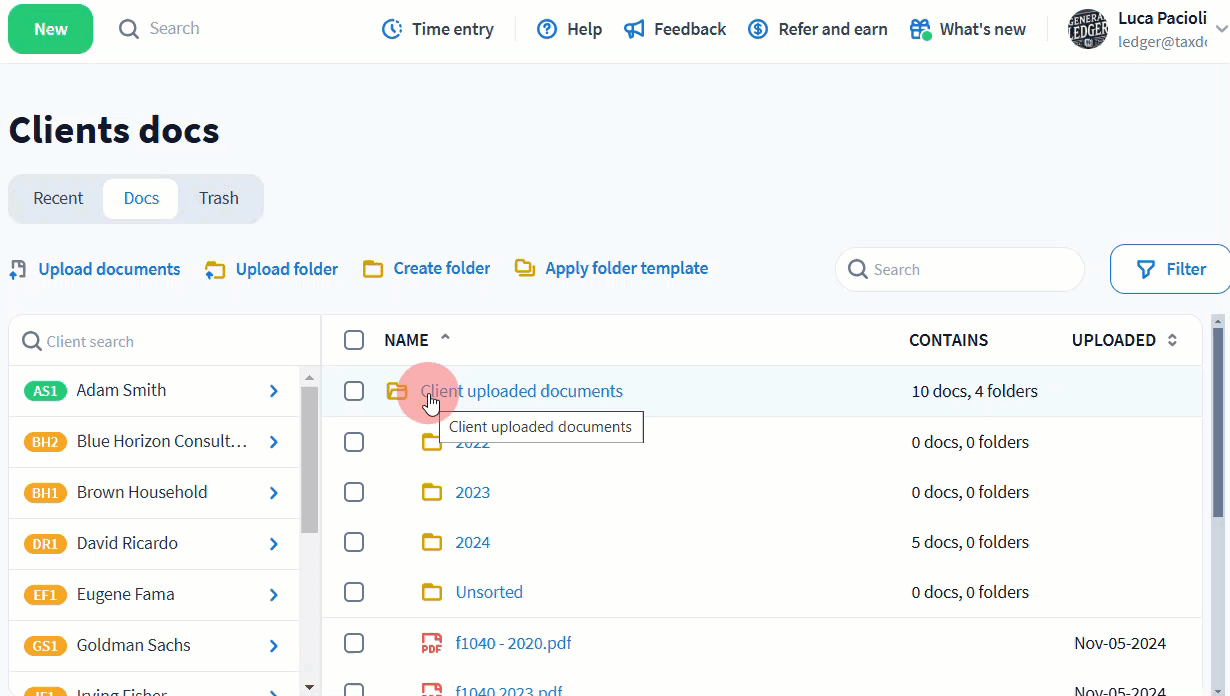Switch to the Trash tab

(x=218, y=198)
